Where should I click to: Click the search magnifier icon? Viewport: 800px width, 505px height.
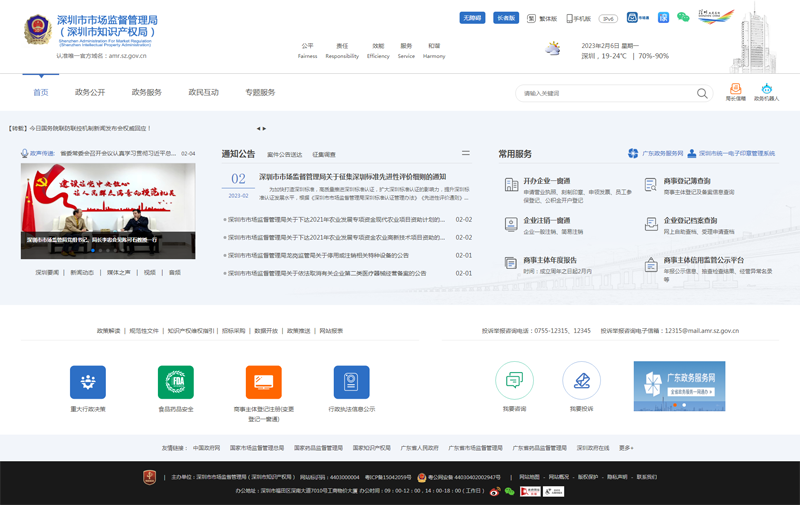[703, 93]
